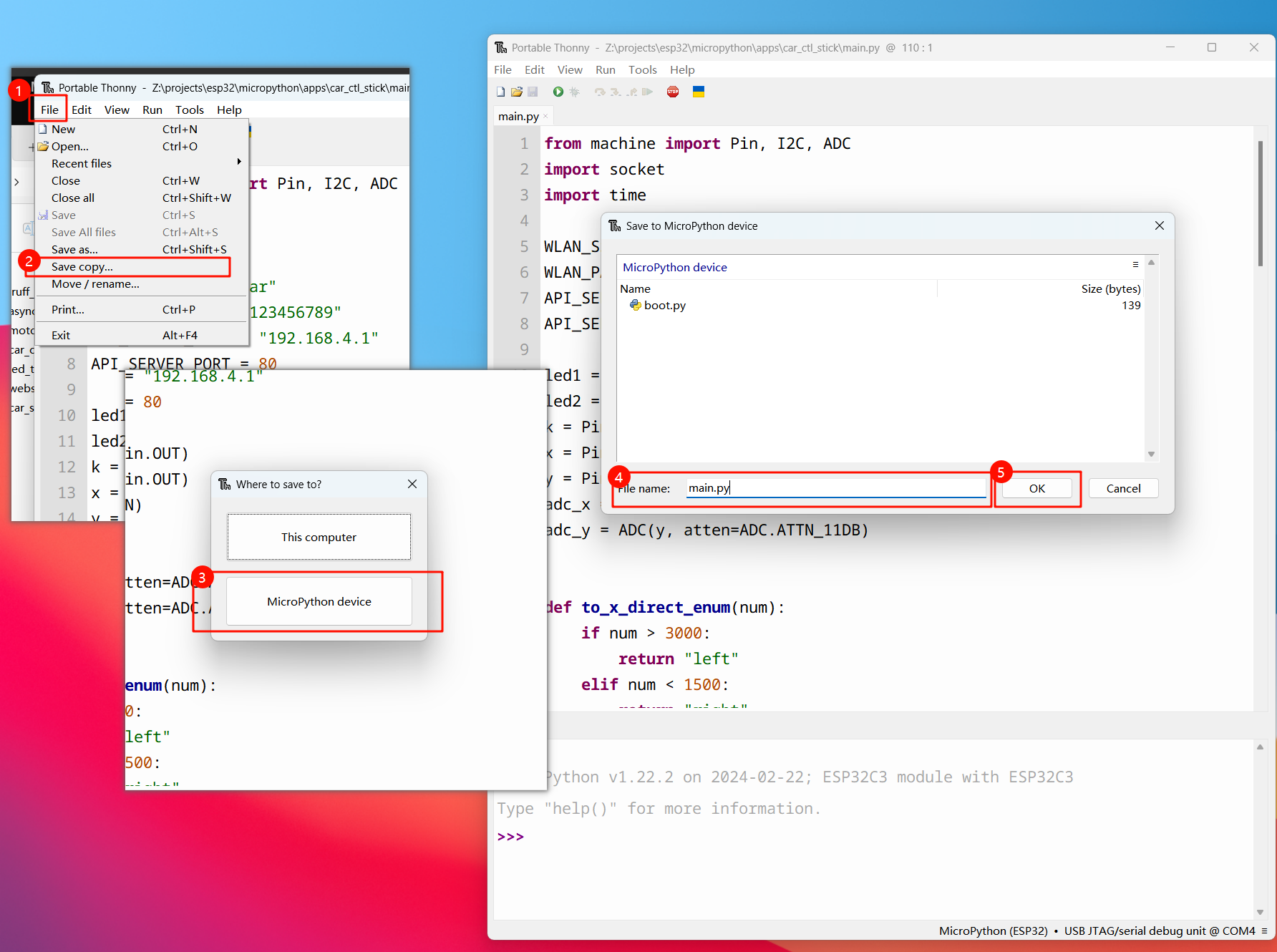Choose Open... from the File dropdown menu
This screenshot has width=1277, height=952.
142,146
